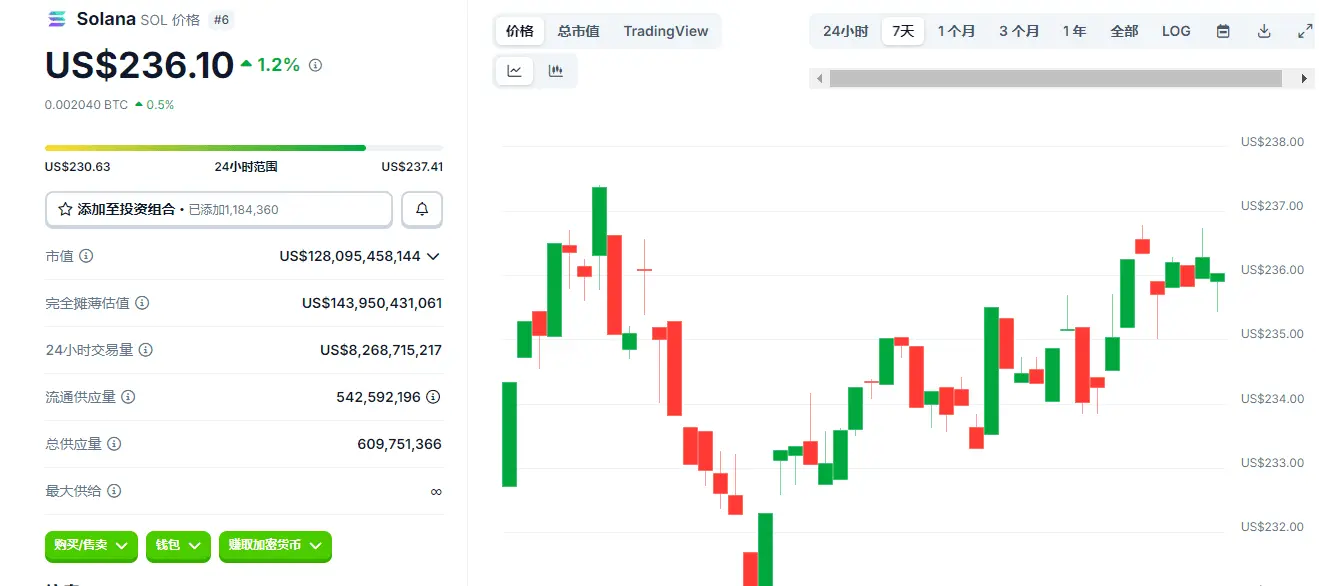The image size is (1319, 586).
Task: Download chart data icon
Action: coord(1264,31)
